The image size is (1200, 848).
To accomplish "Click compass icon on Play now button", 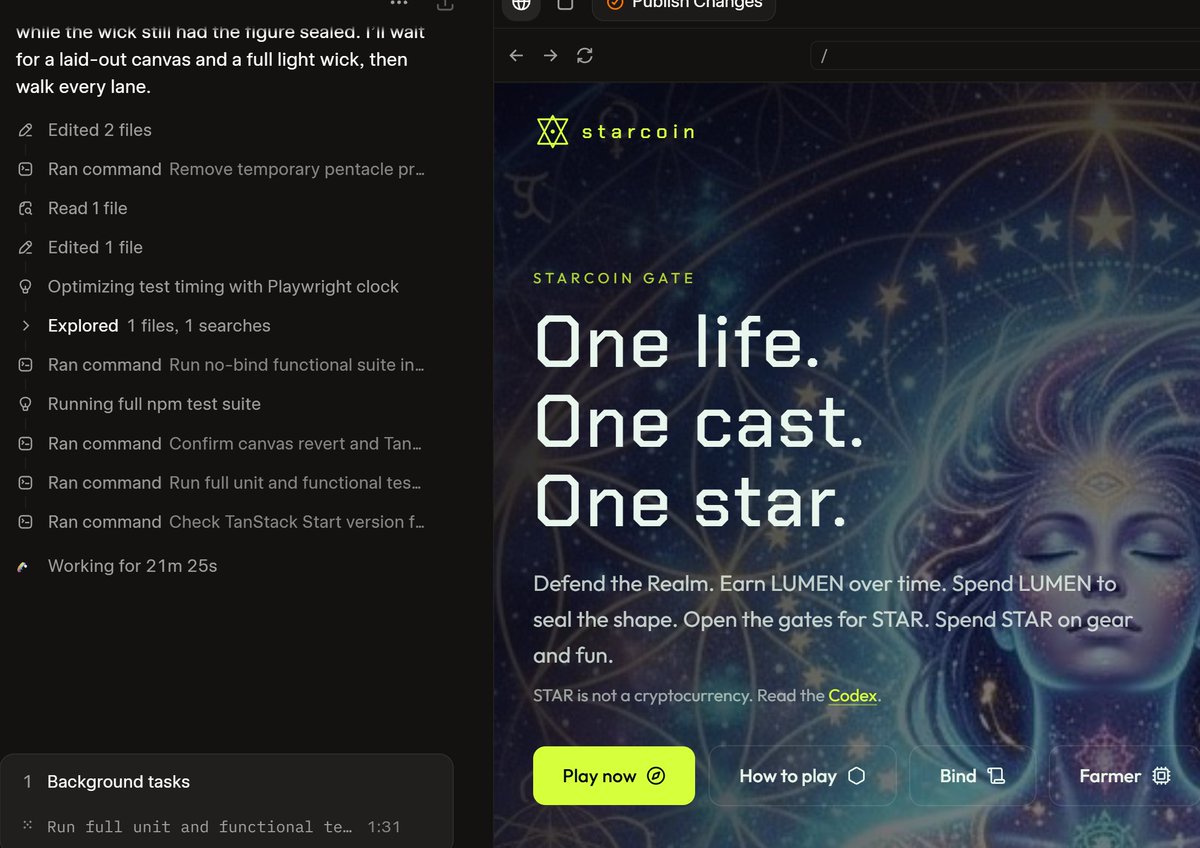I will click(x=656, y=776).
